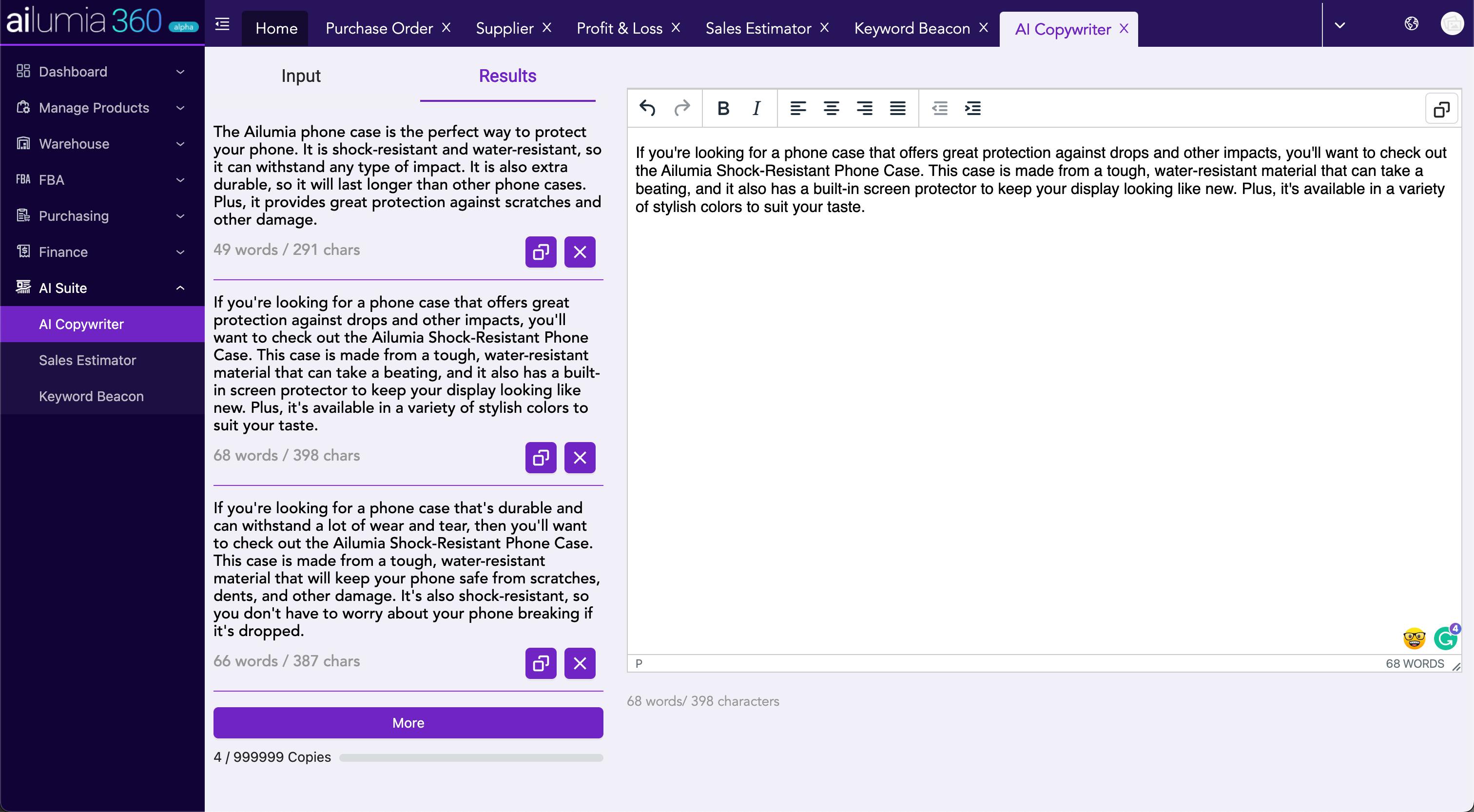Click the Dashboard sidebar icon

[x=23, y=71]
